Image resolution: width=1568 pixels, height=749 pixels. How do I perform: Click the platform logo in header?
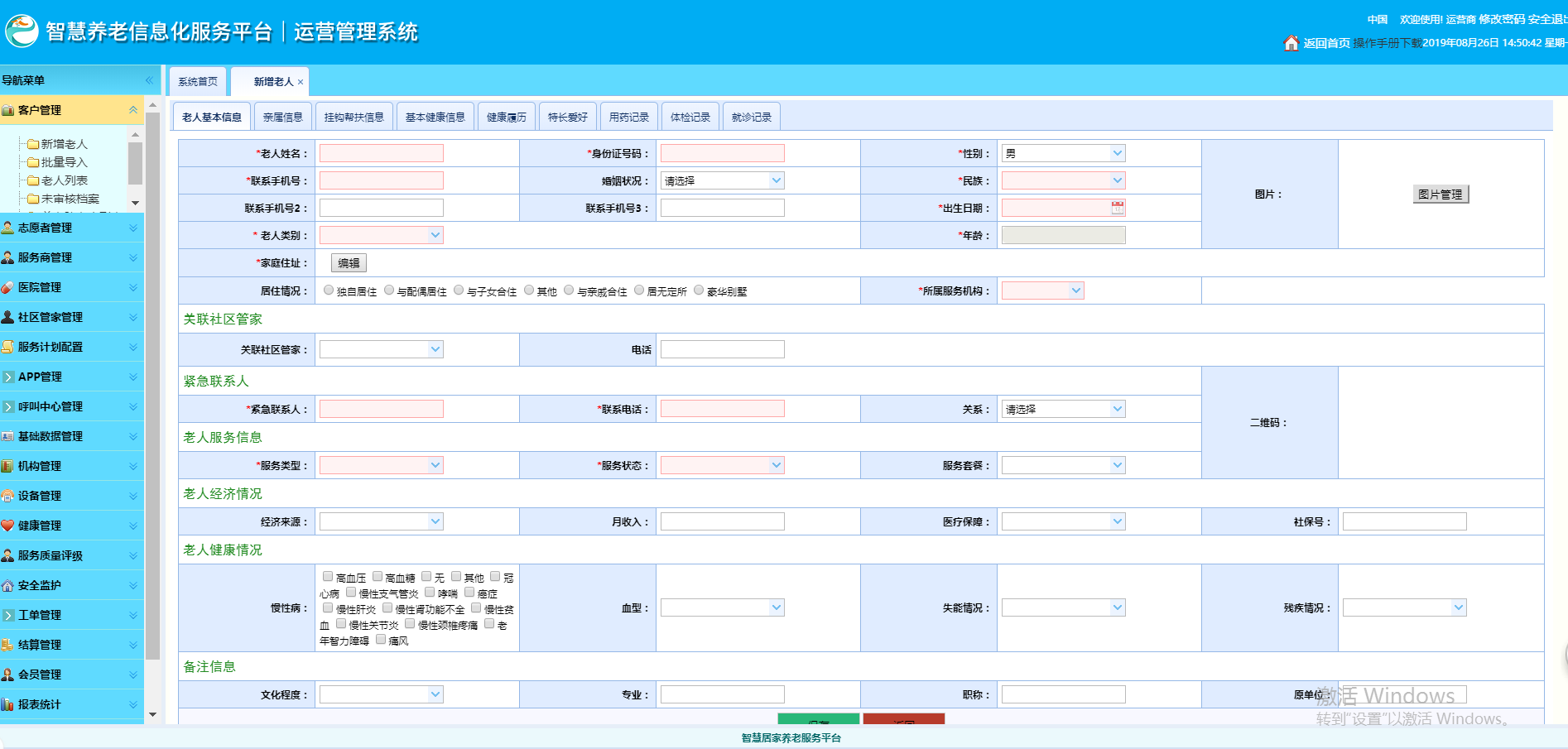[22, 31]
